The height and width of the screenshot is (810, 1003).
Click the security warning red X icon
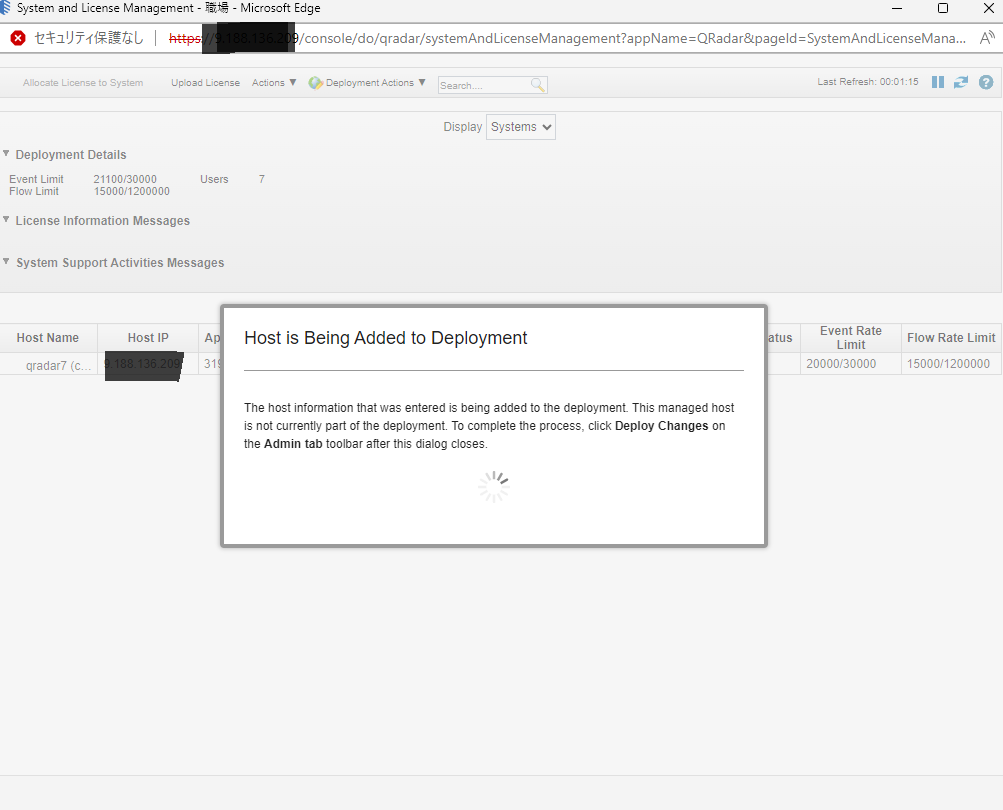click(18, 38)
